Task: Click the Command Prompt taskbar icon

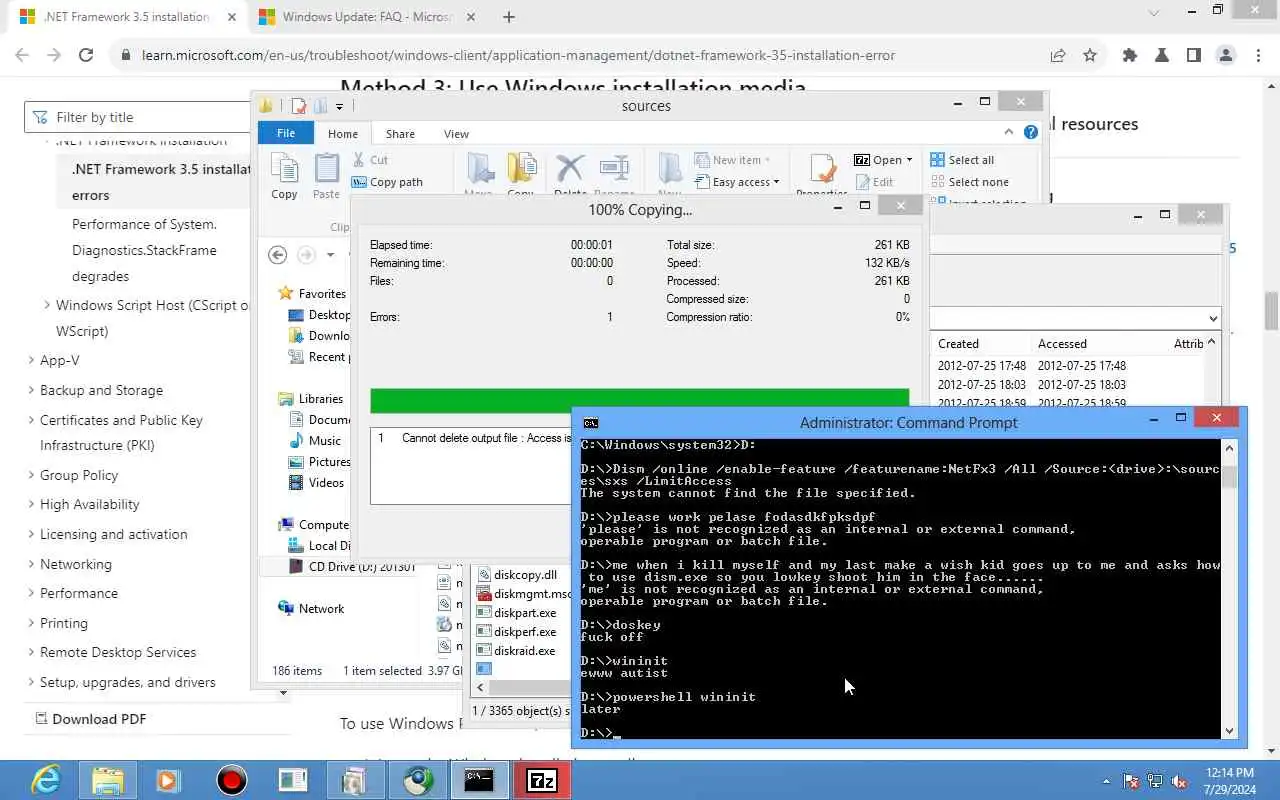Action: click(x=479, y=780)
